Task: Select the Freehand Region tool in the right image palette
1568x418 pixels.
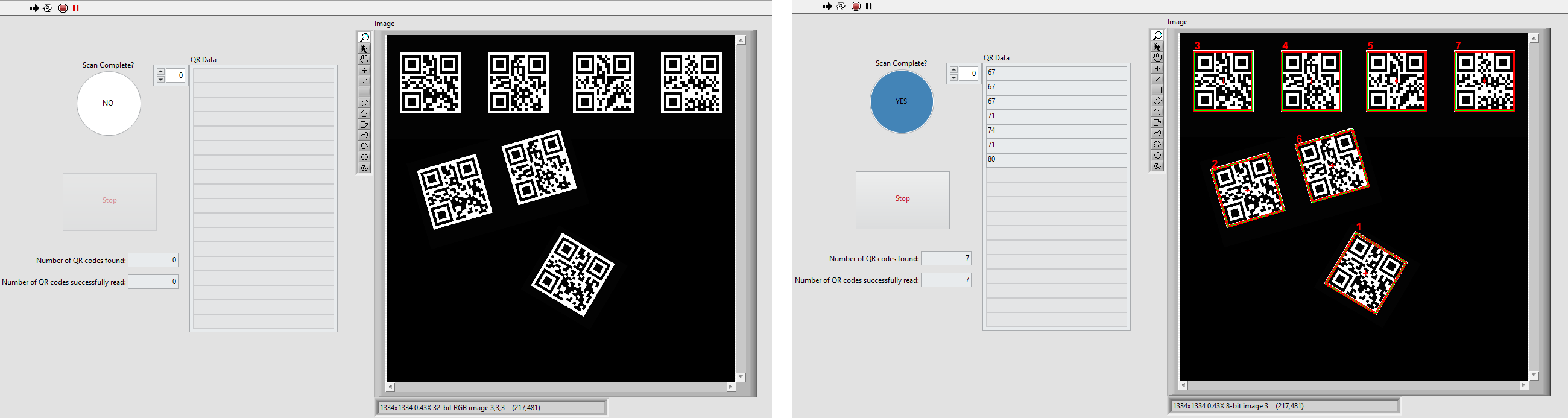Action: (1157, 145)
